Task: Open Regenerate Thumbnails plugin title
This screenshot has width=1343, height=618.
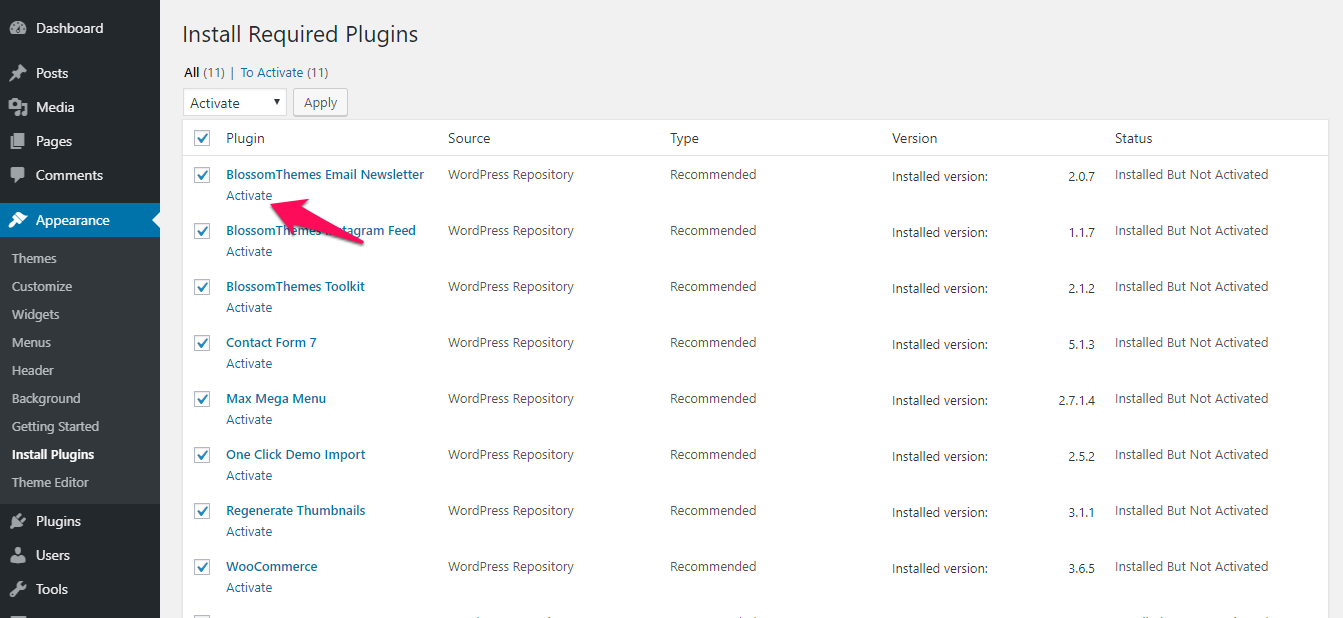Action: [296, 510]
